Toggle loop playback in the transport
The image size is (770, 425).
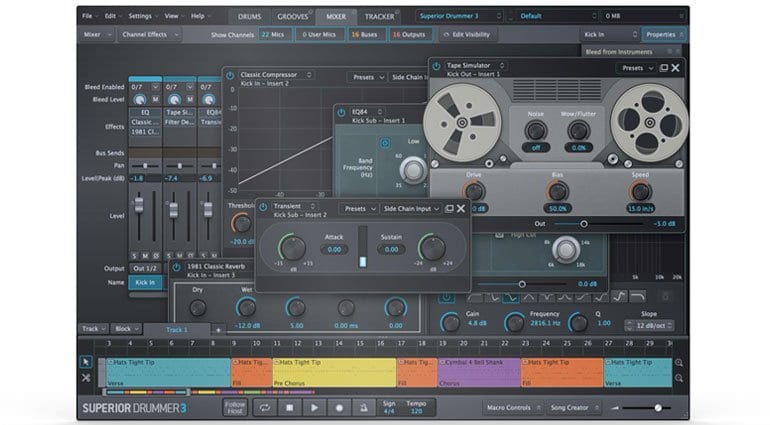(265, 408)
